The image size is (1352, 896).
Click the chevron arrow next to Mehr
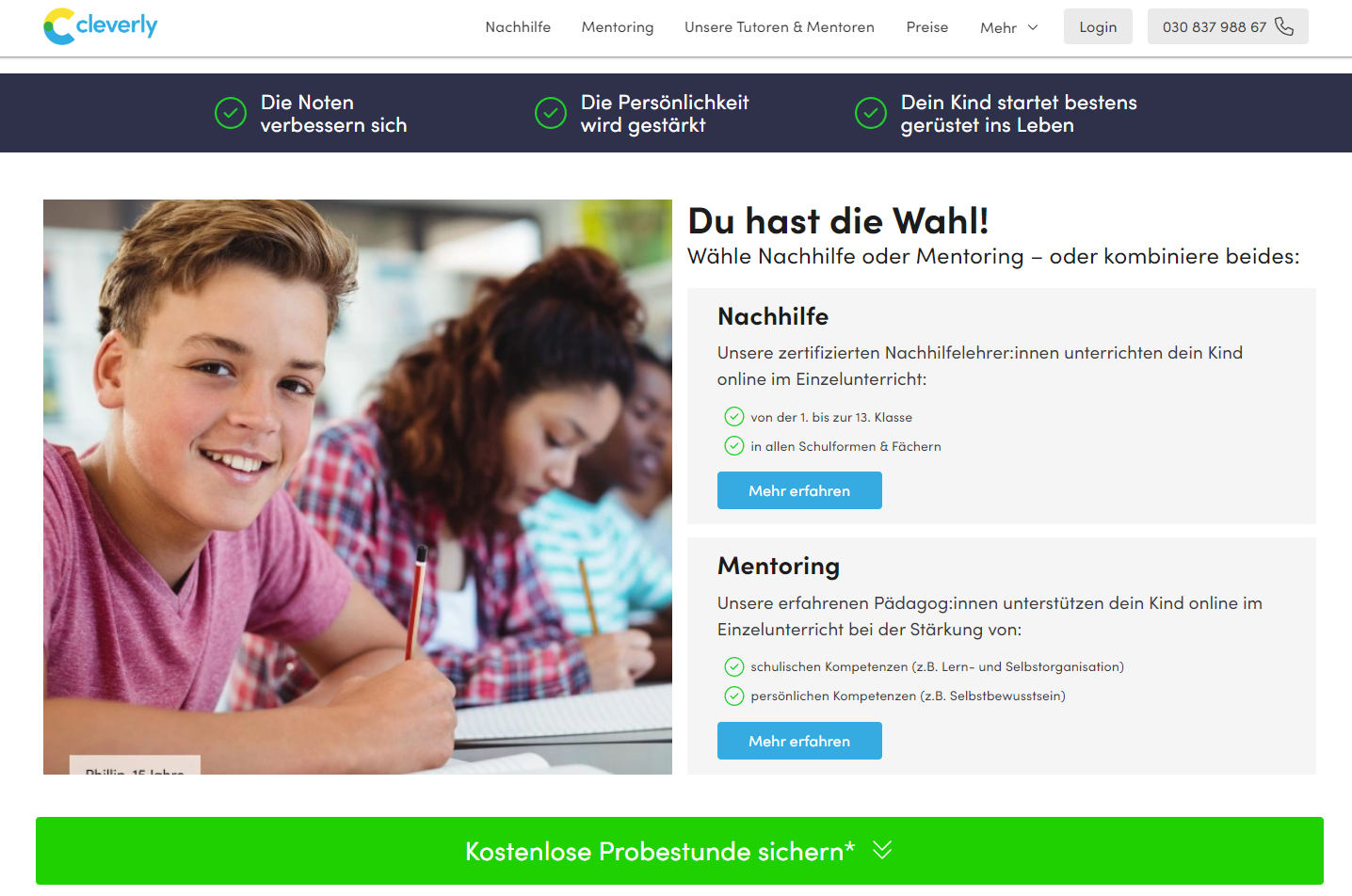click(x=1033, y=27)
